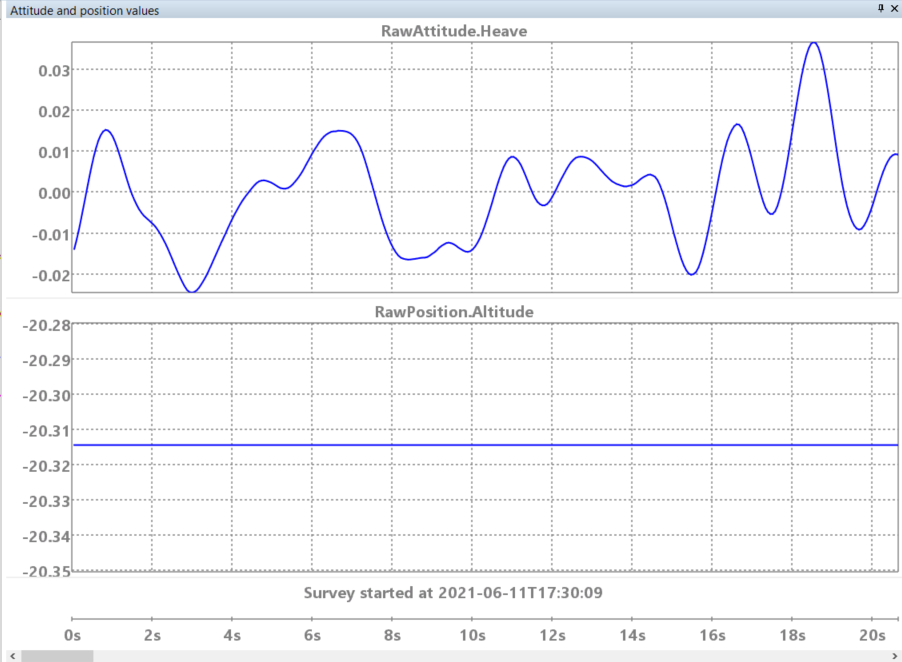Click the -20.32 label on Altitude axis

tap(46, 466)
